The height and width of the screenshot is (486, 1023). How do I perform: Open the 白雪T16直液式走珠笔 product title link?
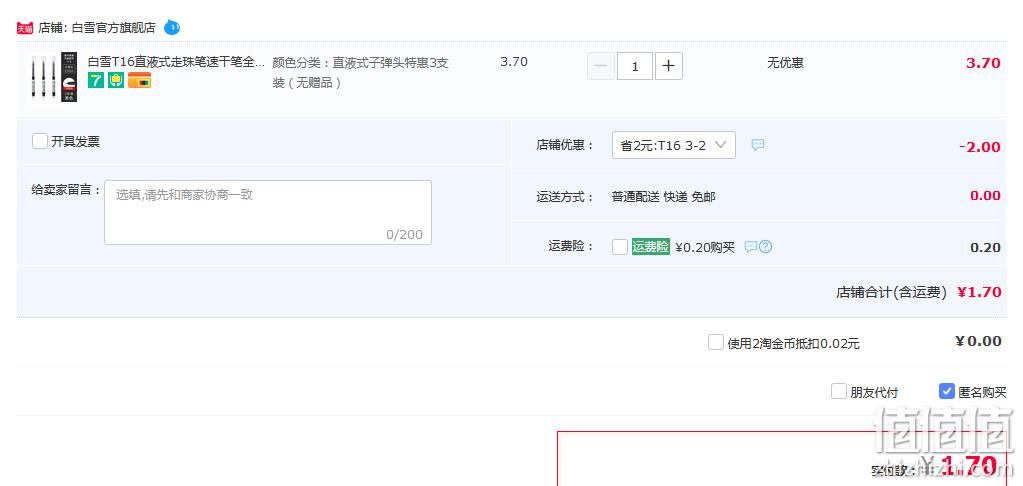click(x=176, y=62)
